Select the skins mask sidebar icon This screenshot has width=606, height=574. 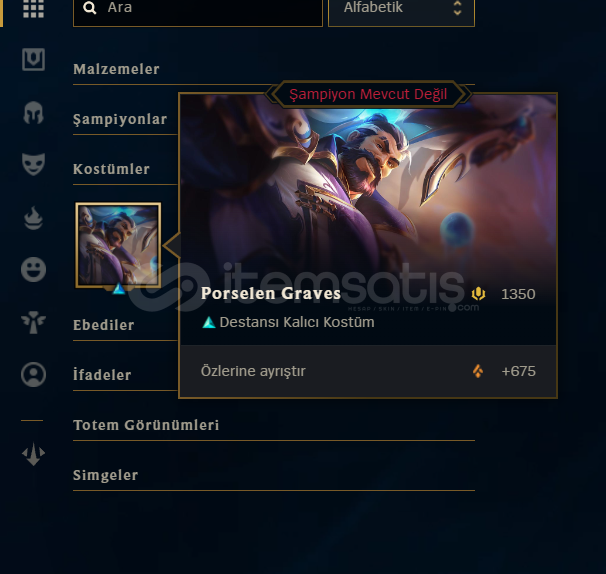(33, 164)
